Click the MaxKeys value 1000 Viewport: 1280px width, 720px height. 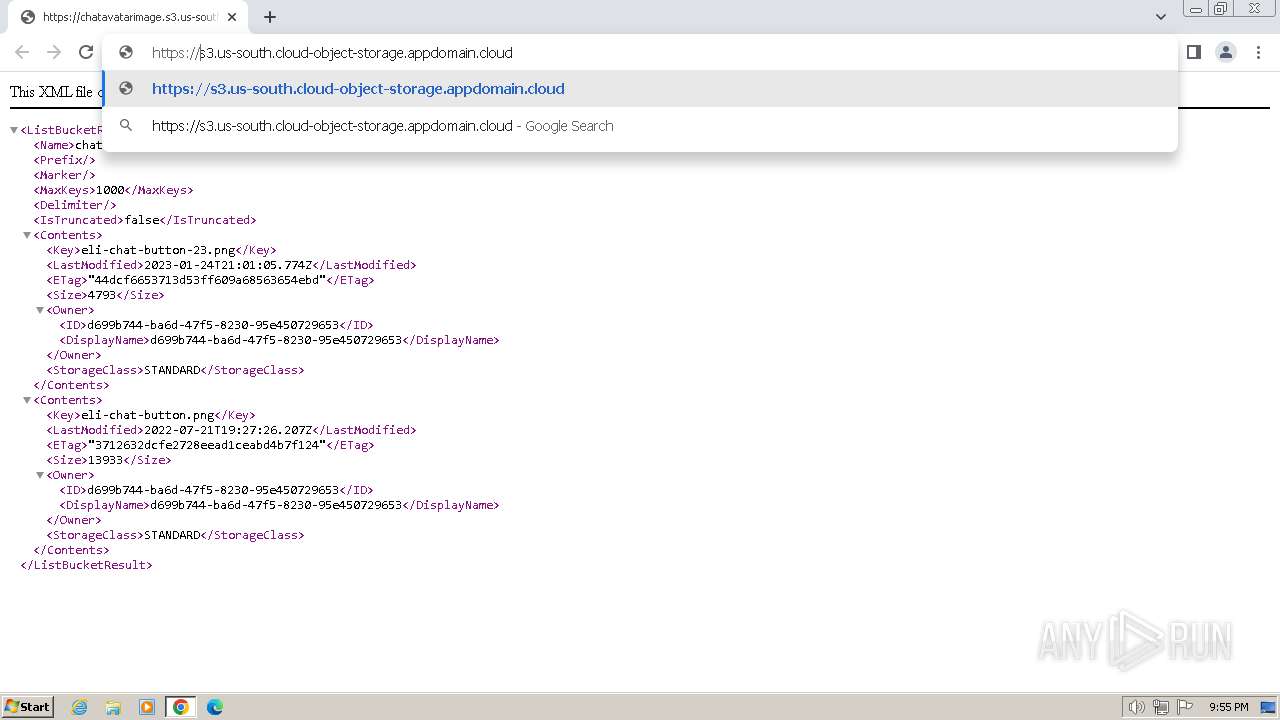pos(110,190)
